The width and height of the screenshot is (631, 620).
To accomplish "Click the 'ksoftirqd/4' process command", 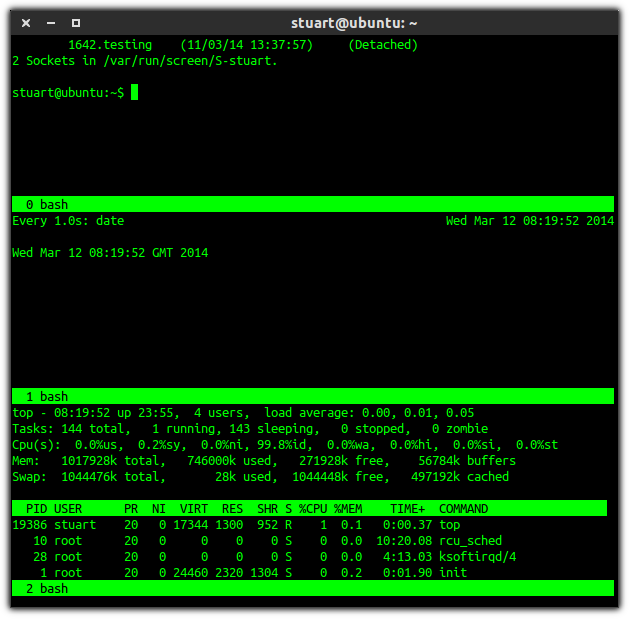I will click(x=477, y=557).
